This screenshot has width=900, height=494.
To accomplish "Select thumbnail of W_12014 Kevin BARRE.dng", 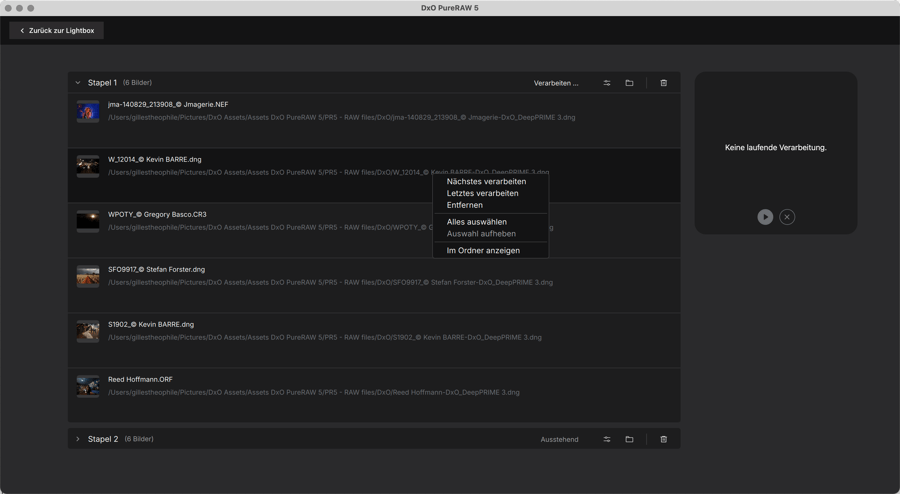I will pos(88,166).
